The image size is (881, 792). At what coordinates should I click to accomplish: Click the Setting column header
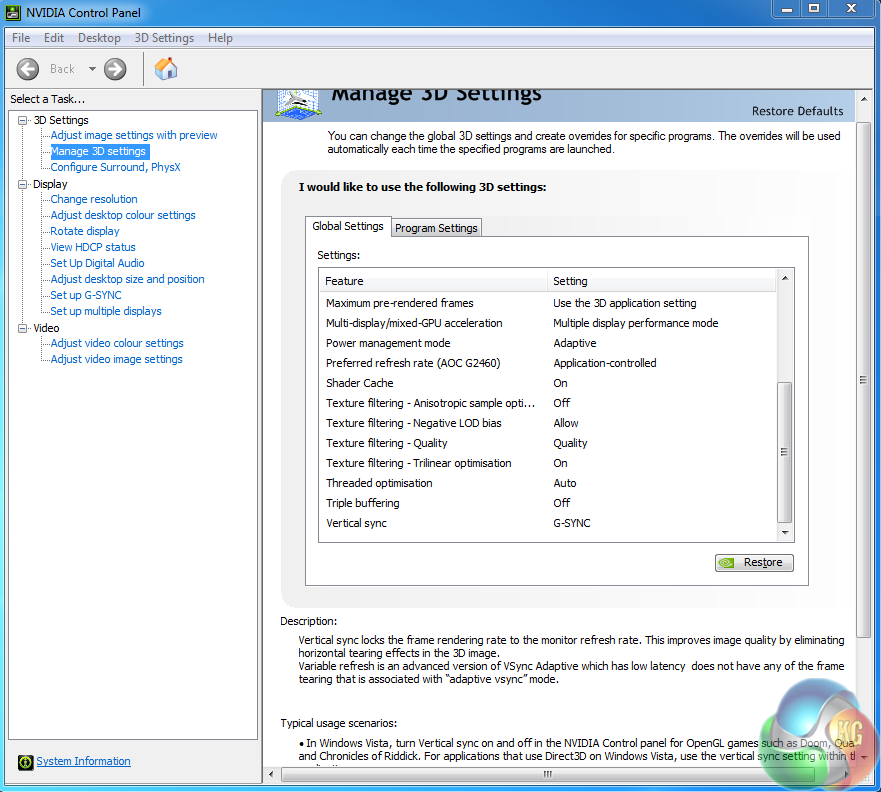[662, 281]
